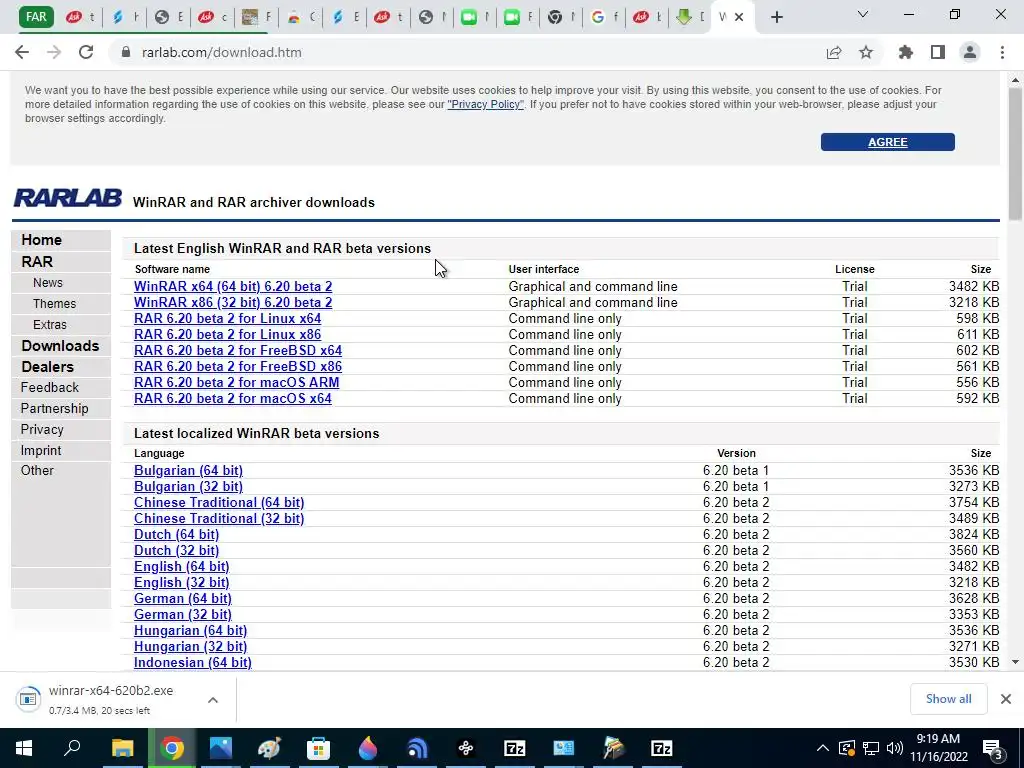Switch to the rainbow cloud tab
This screenshot has height=768, width=1024.
tap(300, 18)
